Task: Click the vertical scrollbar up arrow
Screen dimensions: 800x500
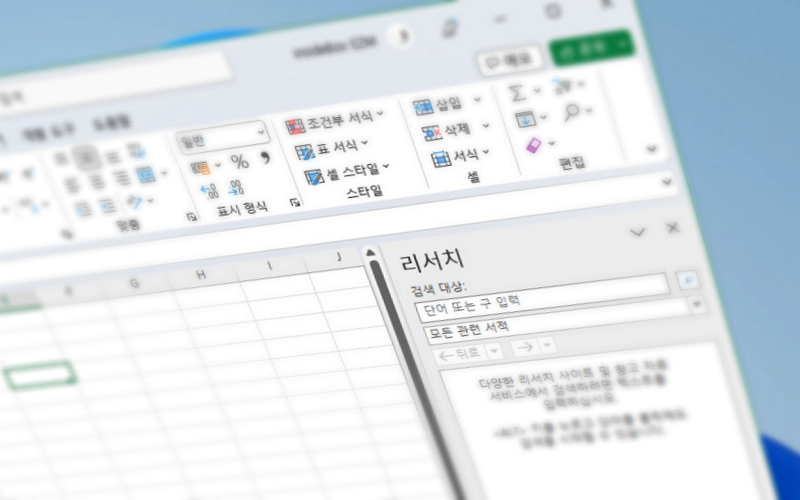Action: tap(370, 253)
